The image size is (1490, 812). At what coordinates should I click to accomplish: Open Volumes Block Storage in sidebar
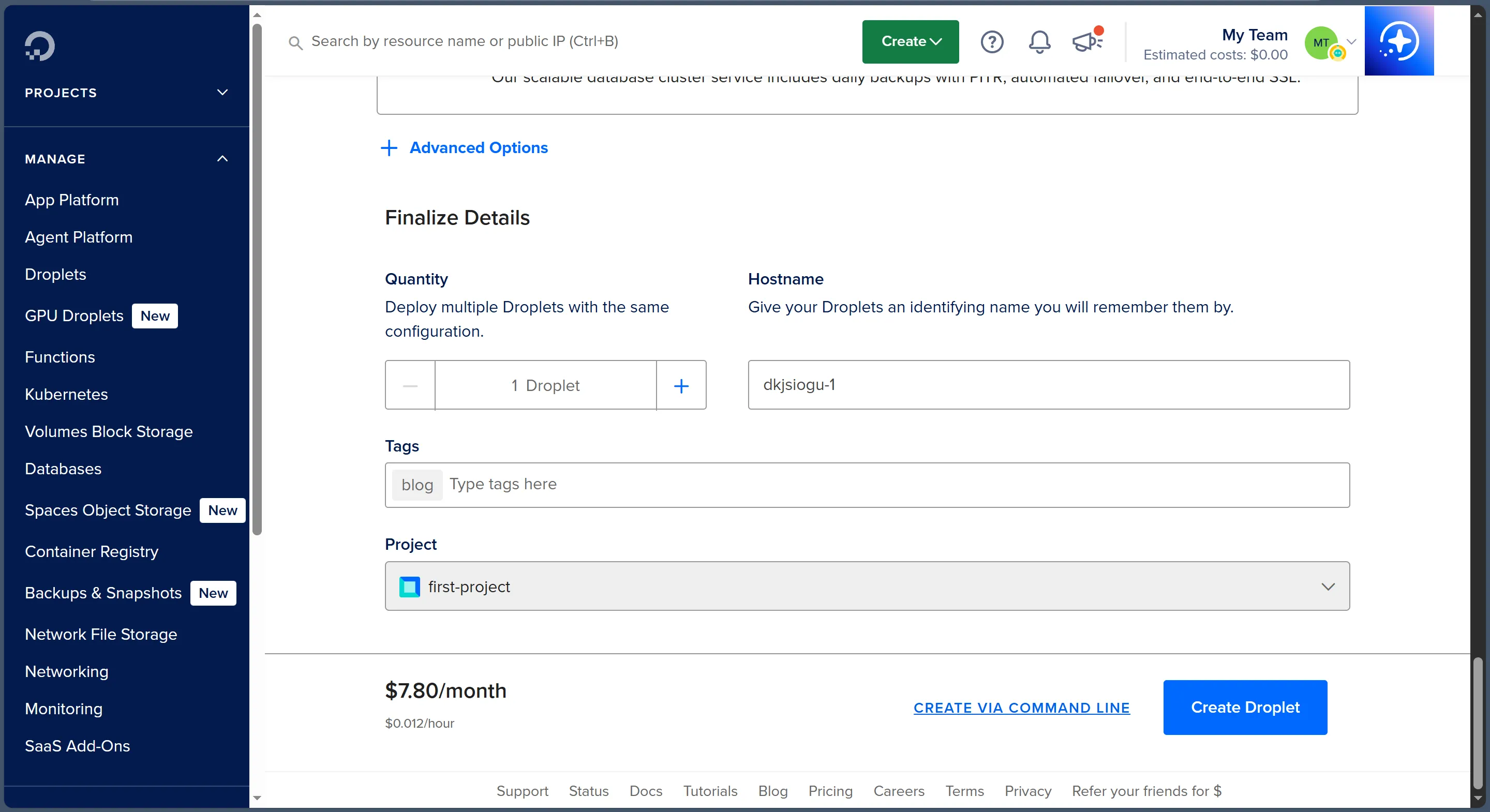(x=109, y=431)
